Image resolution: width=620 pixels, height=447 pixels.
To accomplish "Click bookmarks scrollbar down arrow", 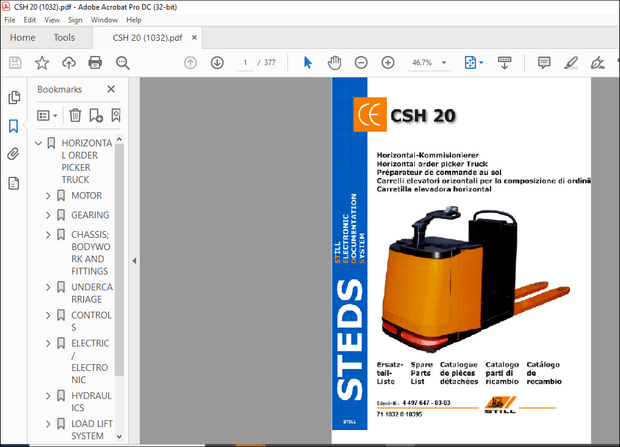I will click(x=119, y=437).
